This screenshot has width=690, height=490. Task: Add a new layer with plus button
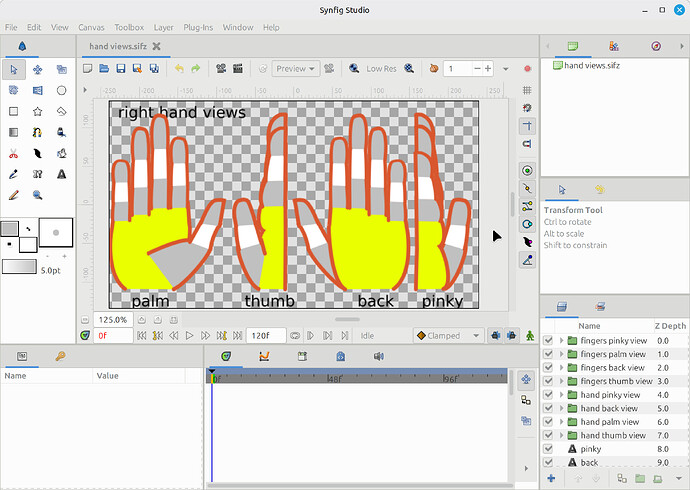551,479
